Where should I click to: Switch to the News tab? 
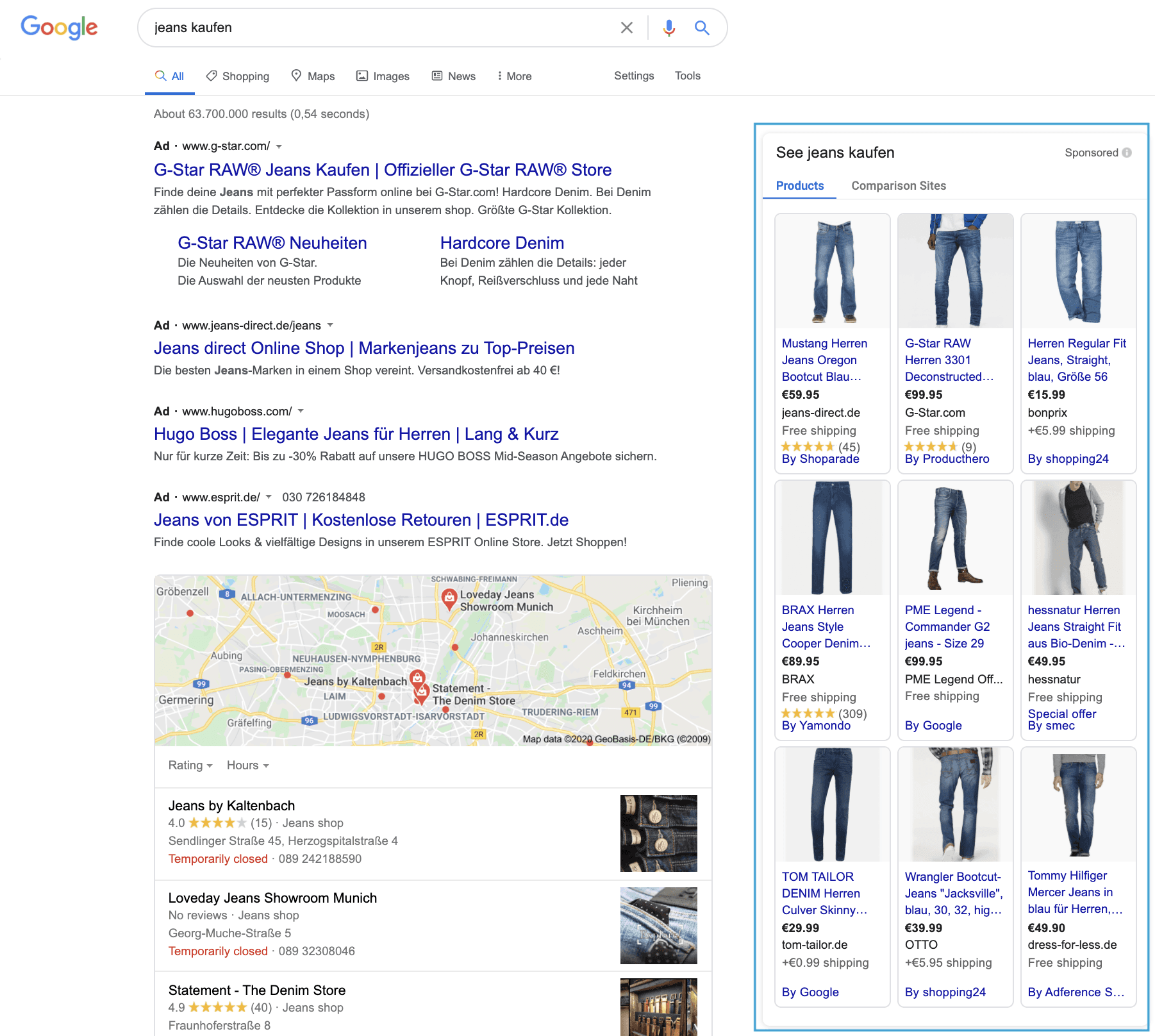pos(453,76)
